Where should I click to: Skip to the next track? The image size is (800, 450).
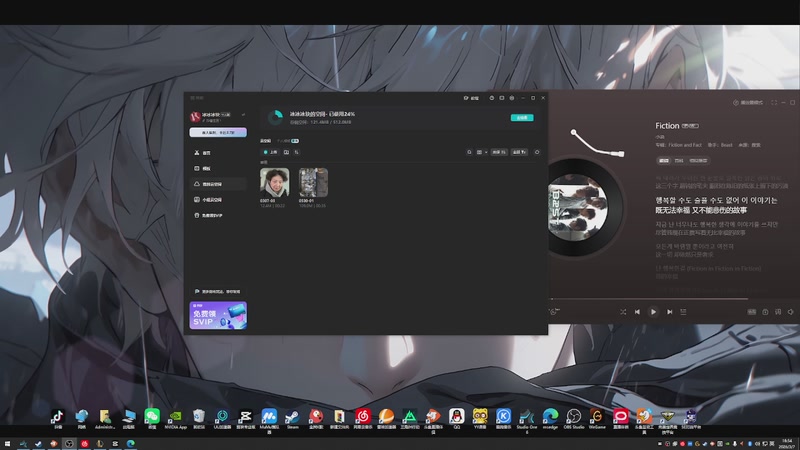[x=671, y=312]
